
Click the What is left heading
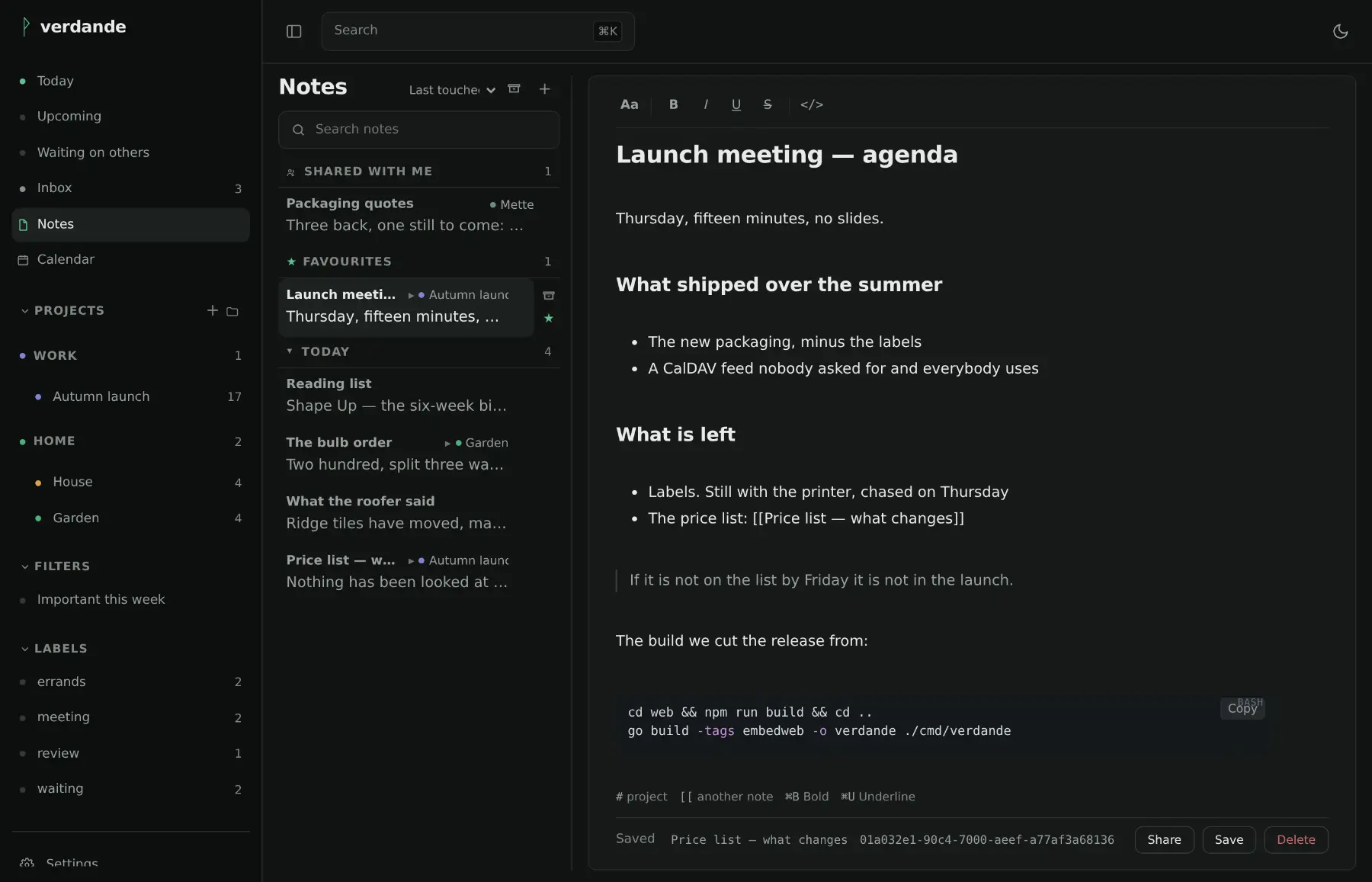pos(675,435)
